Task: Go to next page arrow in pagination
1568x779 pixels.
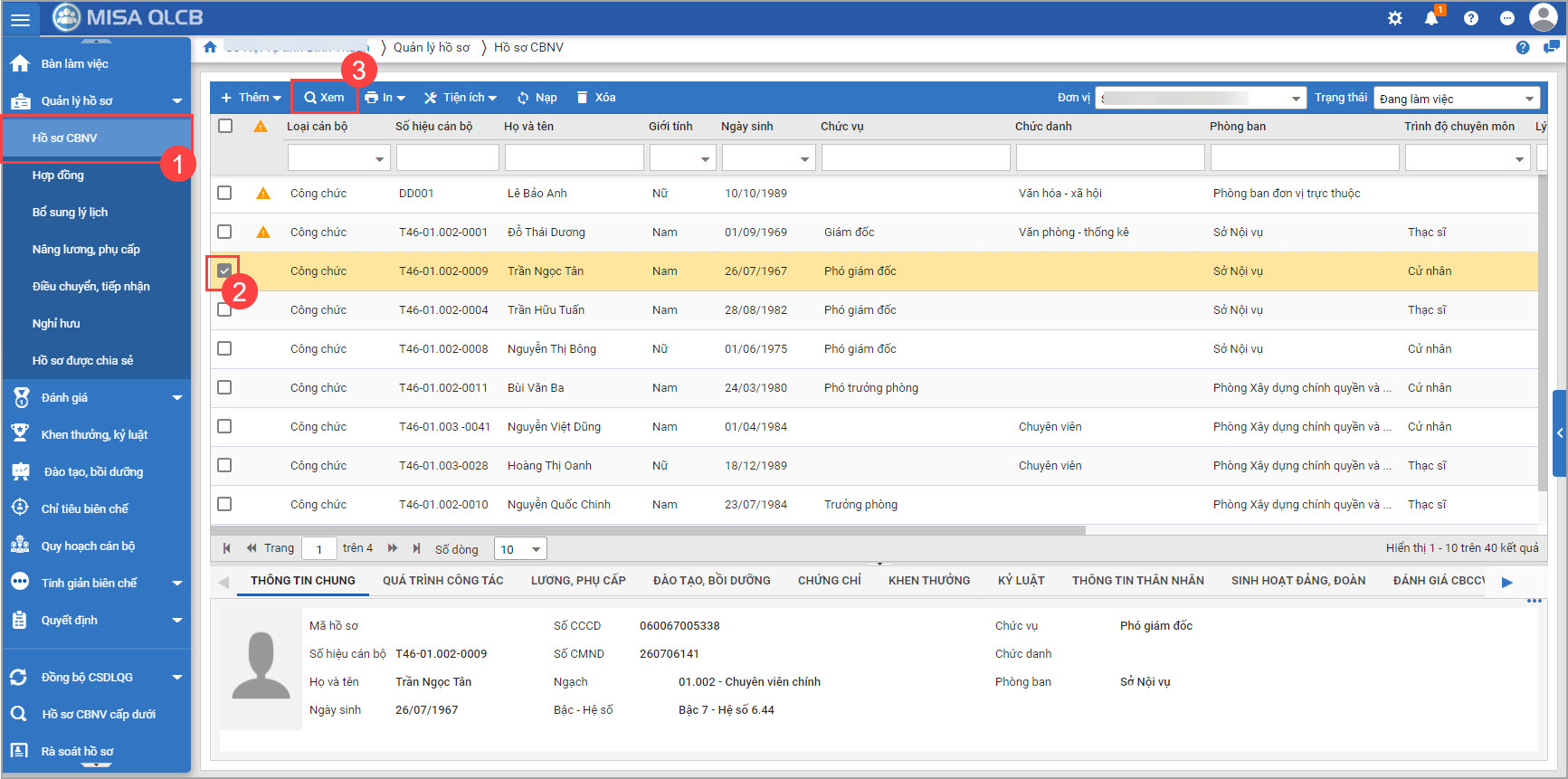Action: pos(393,548)
